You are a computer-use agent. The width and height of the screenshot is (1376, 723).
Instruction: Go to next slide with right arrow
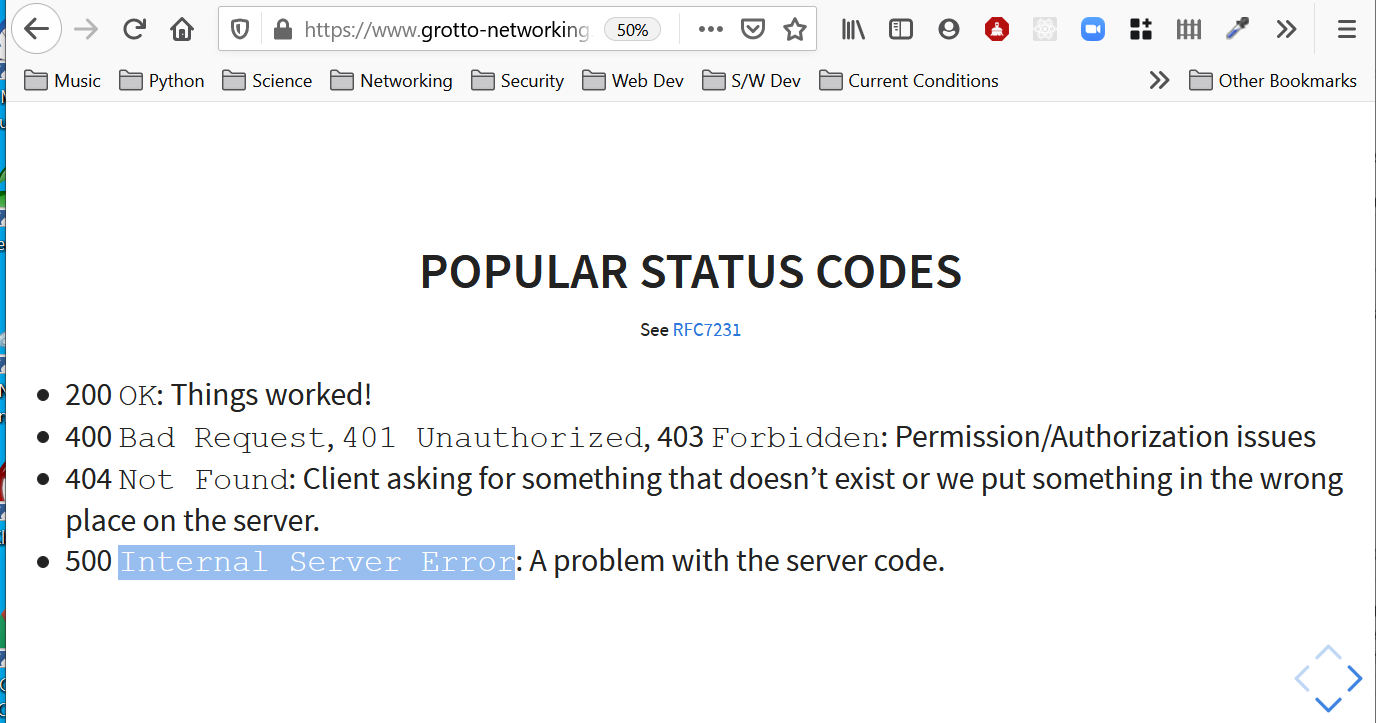pyautogui.click(x=1355, y=679)
